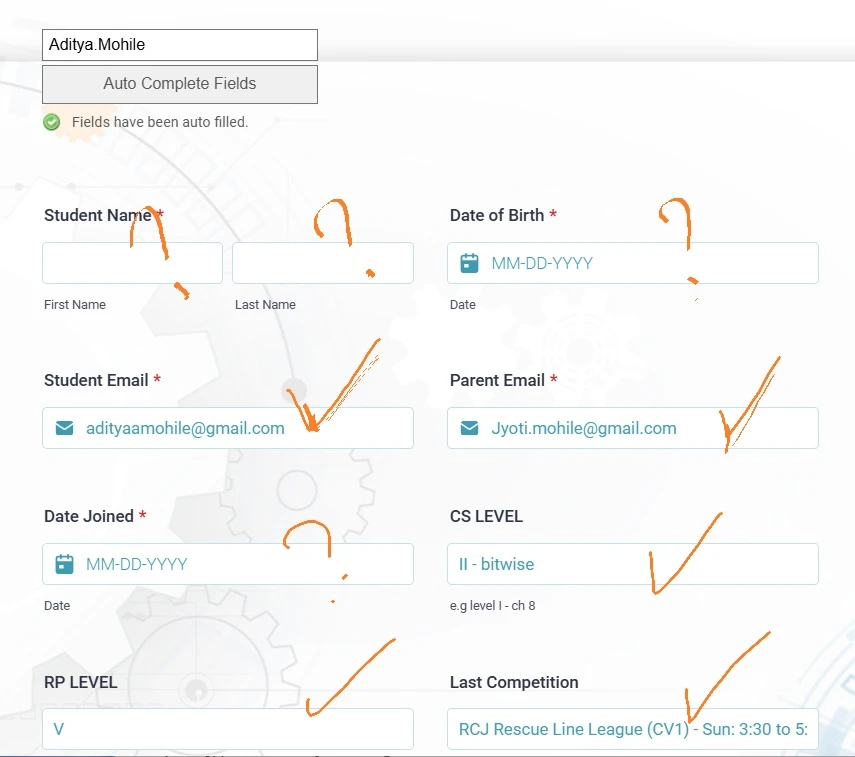The image size is (855, 757).
Task: Click the Last Competition field
Action: coord(633,729)
